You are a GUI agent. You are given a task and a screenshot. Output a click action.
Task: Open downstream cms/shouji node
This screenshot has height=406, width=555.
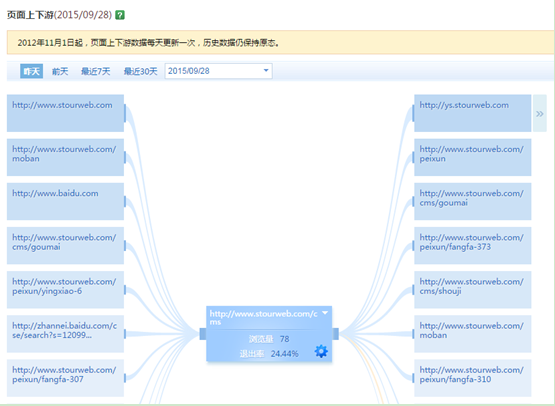[x=473, y=290]
